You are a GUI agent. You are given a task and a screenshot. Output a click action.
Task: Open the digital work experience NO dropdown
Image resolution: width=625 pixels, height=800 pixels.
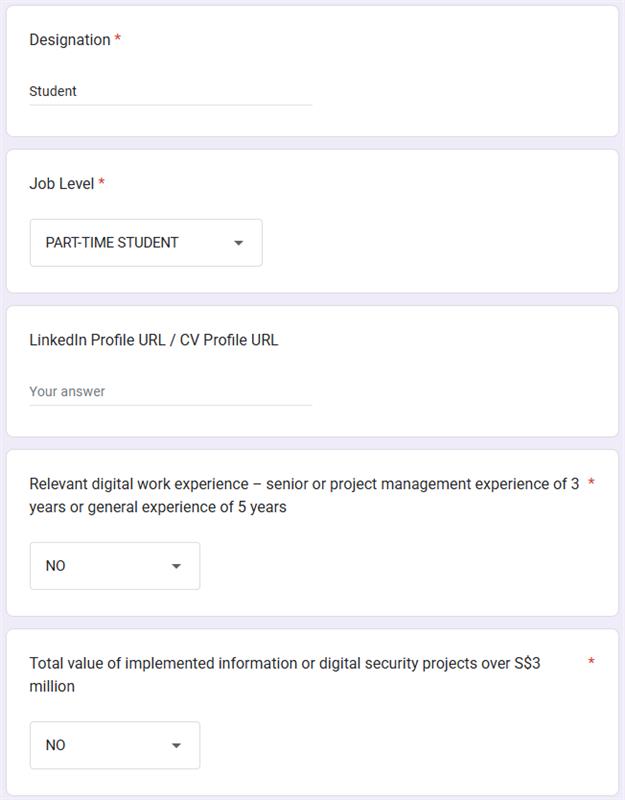[114, 566]
